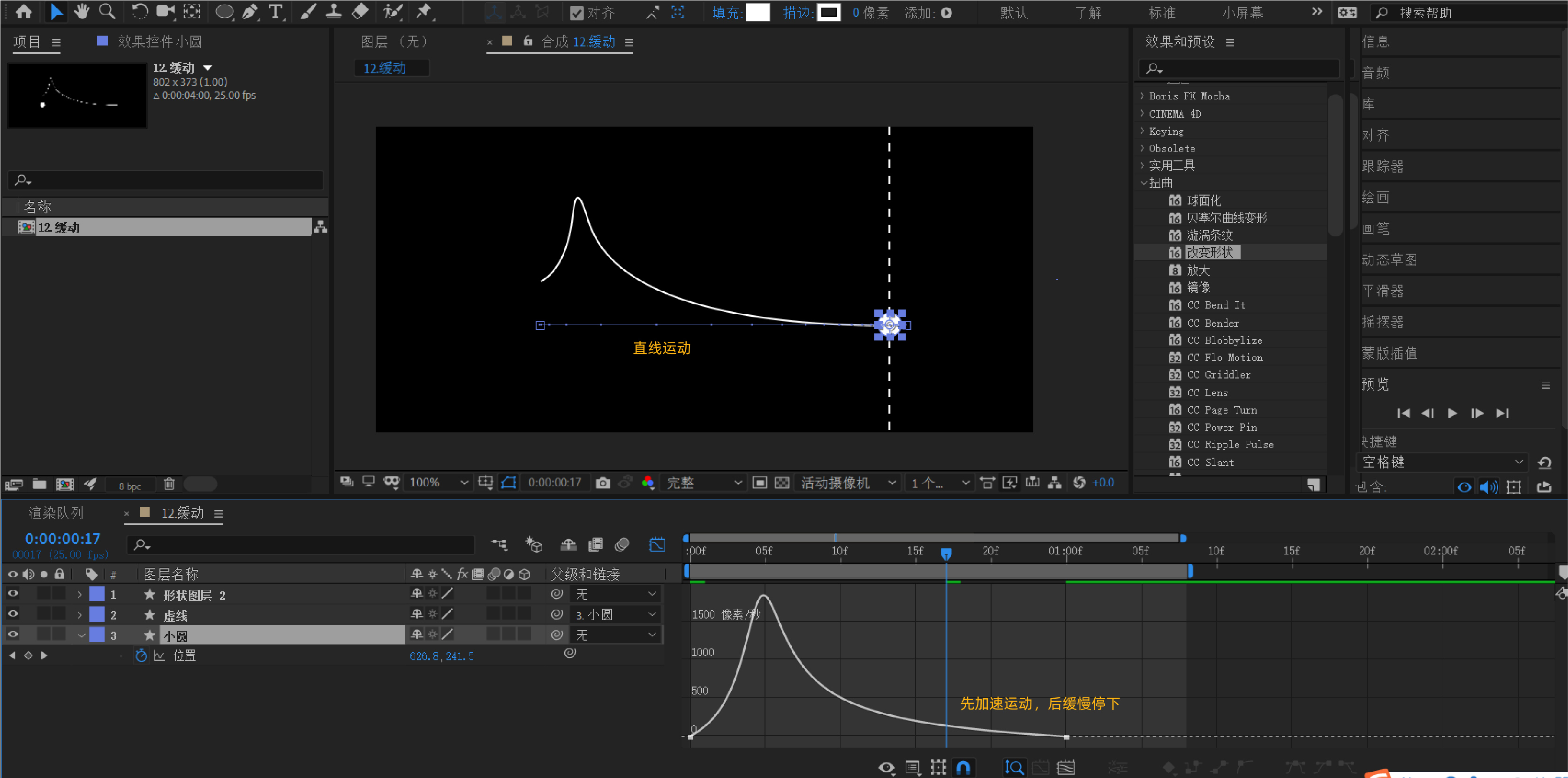This screenshot has width=1568, height=778.
Task: Click the snapshot camera icon
Action: tap(603, 483)
